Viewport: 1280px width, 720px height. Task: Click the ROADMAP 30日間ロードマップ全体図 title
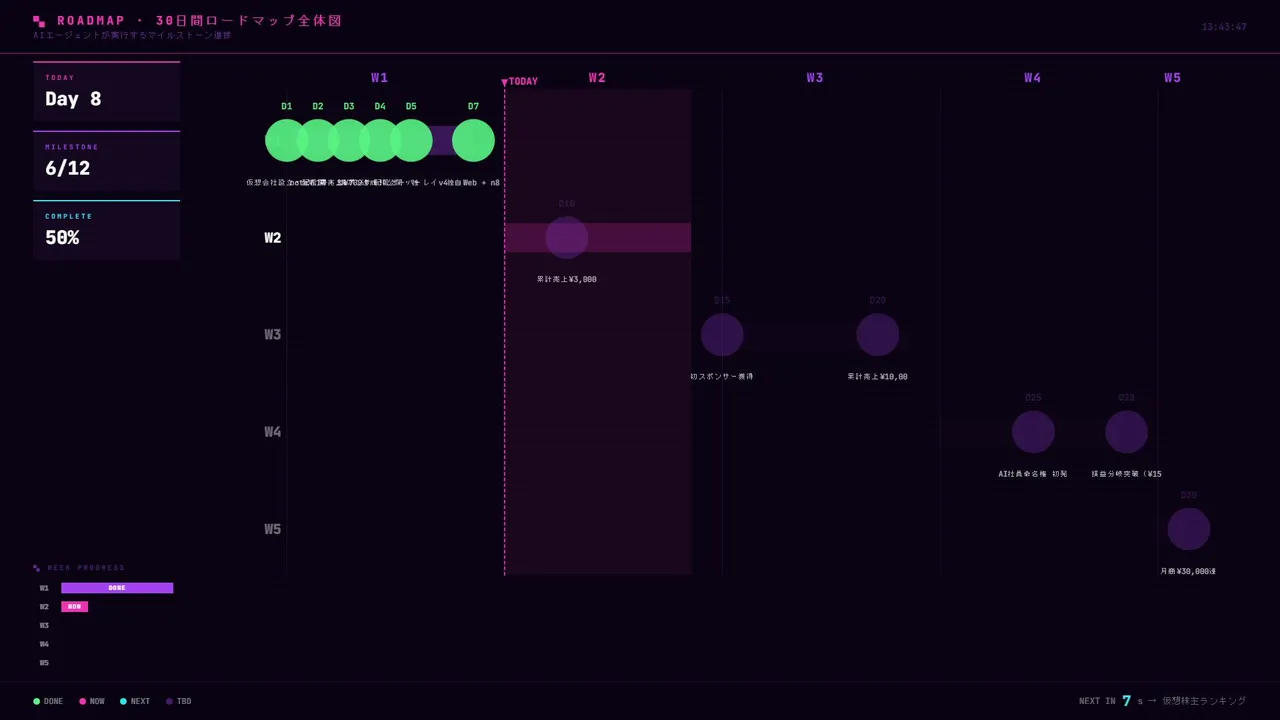coord(199,21)
